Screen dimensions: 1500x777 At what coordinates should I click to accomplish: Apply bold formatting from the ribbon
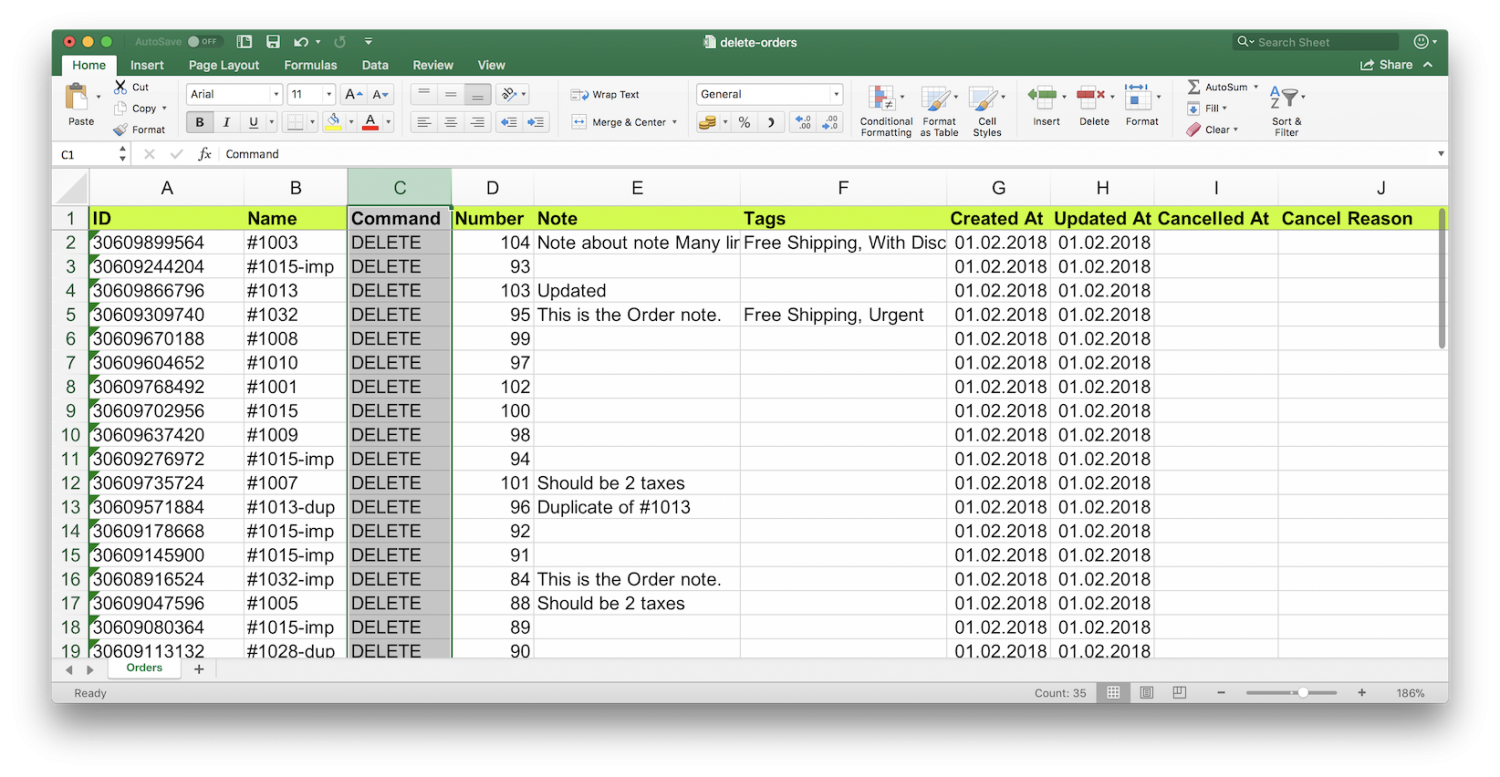199,121
